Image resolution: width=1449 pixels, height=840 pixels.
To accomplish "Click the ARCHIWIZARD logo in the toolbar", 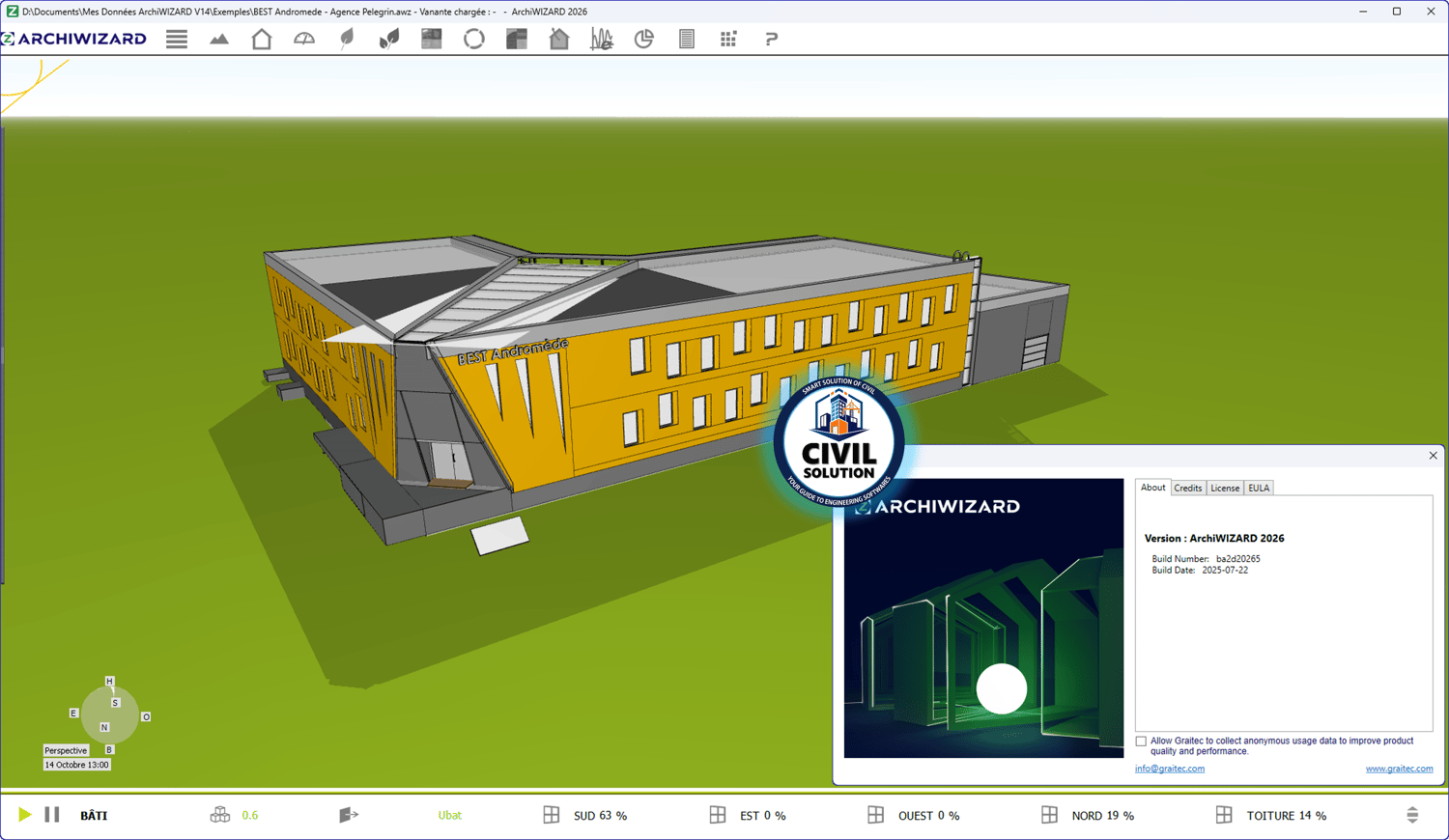I will tap(74, 39).
